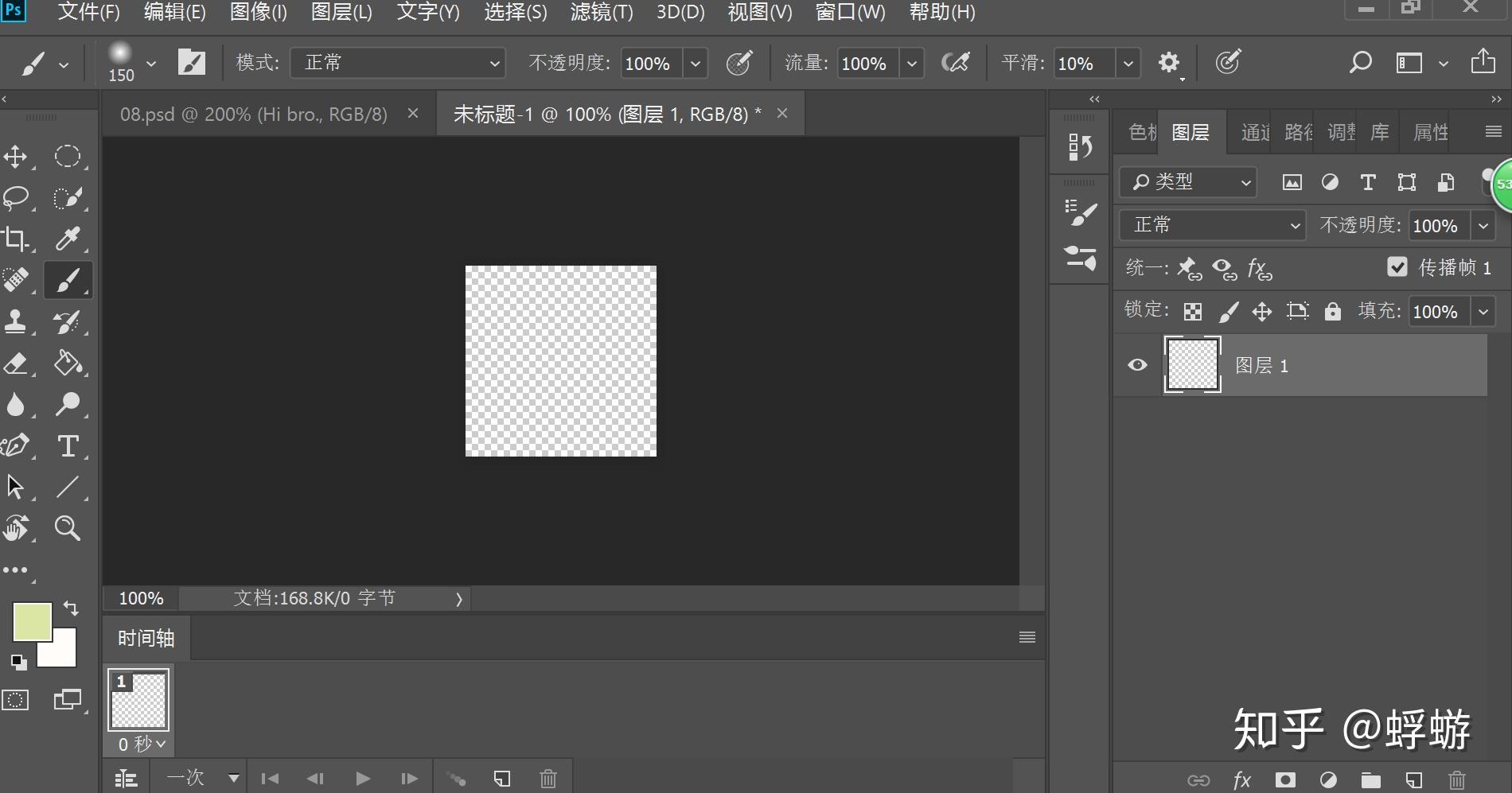1512x793 pixels.
Task: Activate the Zoom tool
Action: point(68,528)
